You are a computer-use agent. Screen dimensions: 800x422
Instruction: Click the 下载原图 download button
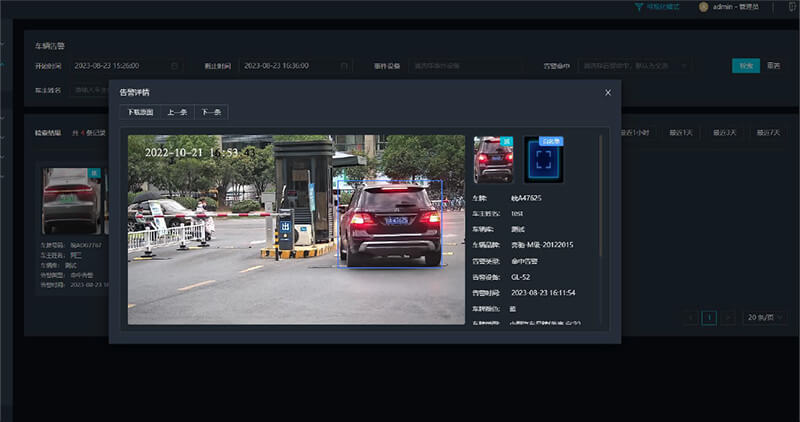click(139, 112)
